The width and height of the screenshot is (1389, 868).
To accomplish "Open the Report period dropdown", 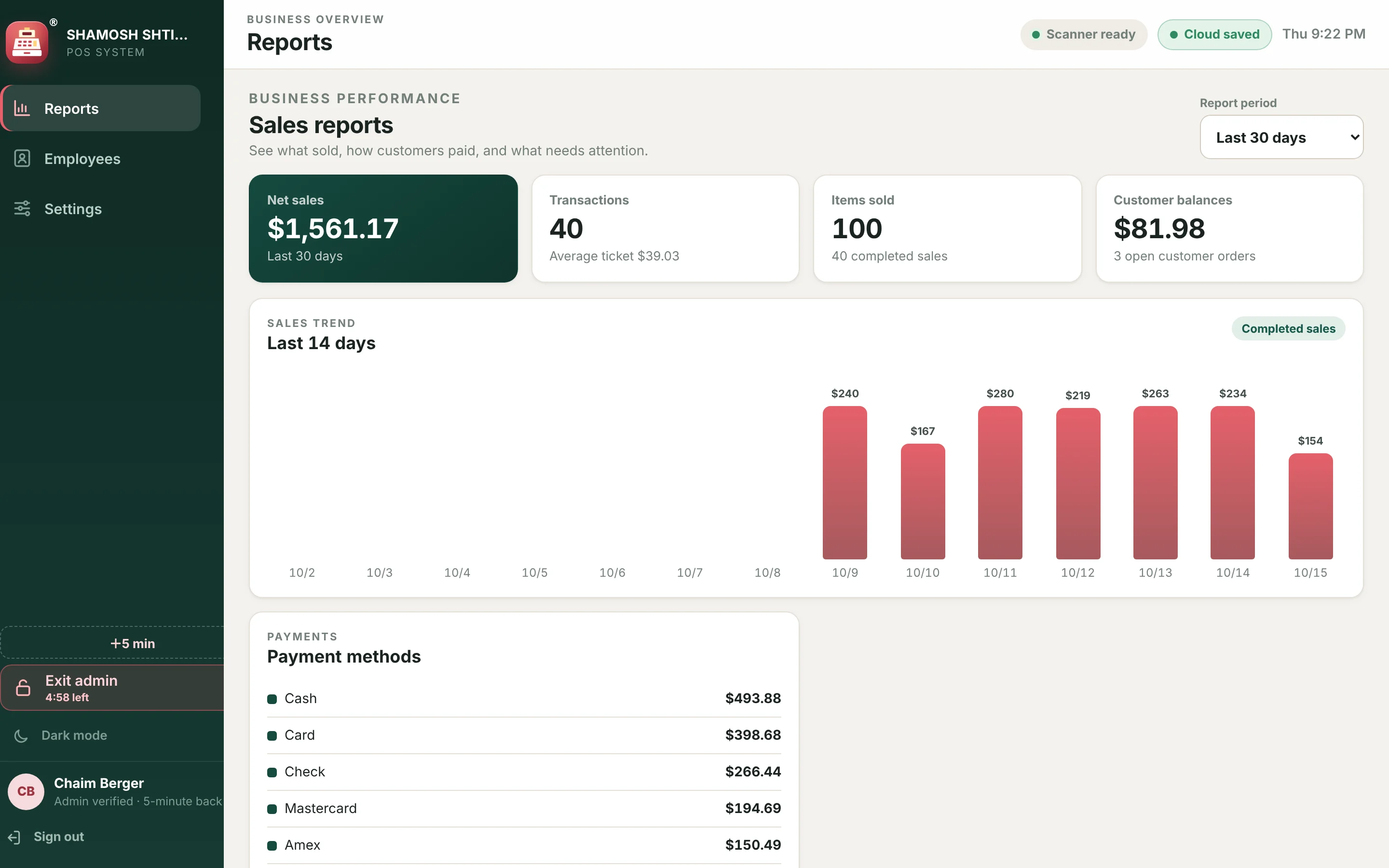I will tap(1281, 137).
